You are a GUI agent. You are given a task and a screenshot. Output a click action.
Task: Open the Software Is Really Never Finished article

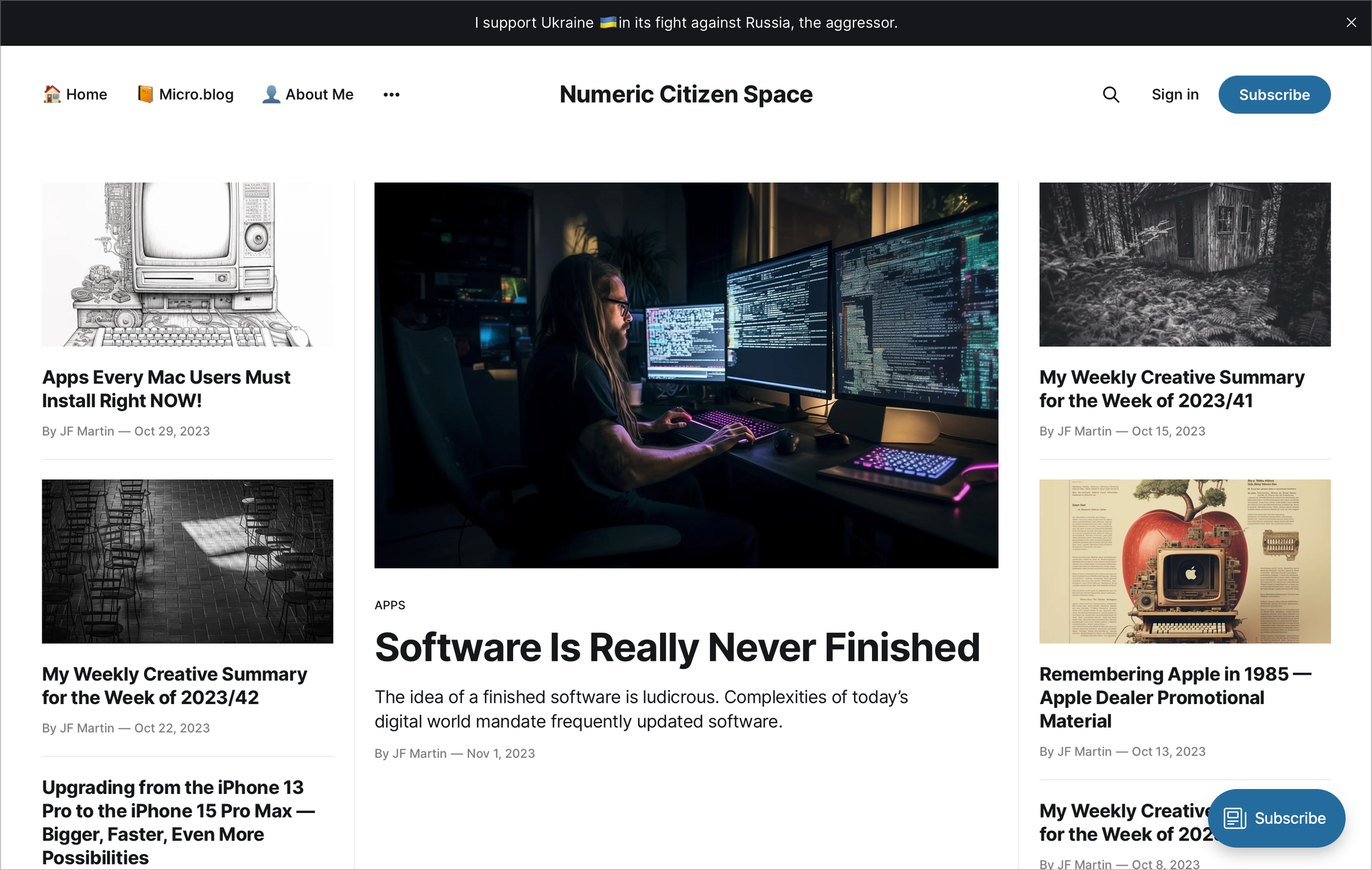tap(676, 646)
